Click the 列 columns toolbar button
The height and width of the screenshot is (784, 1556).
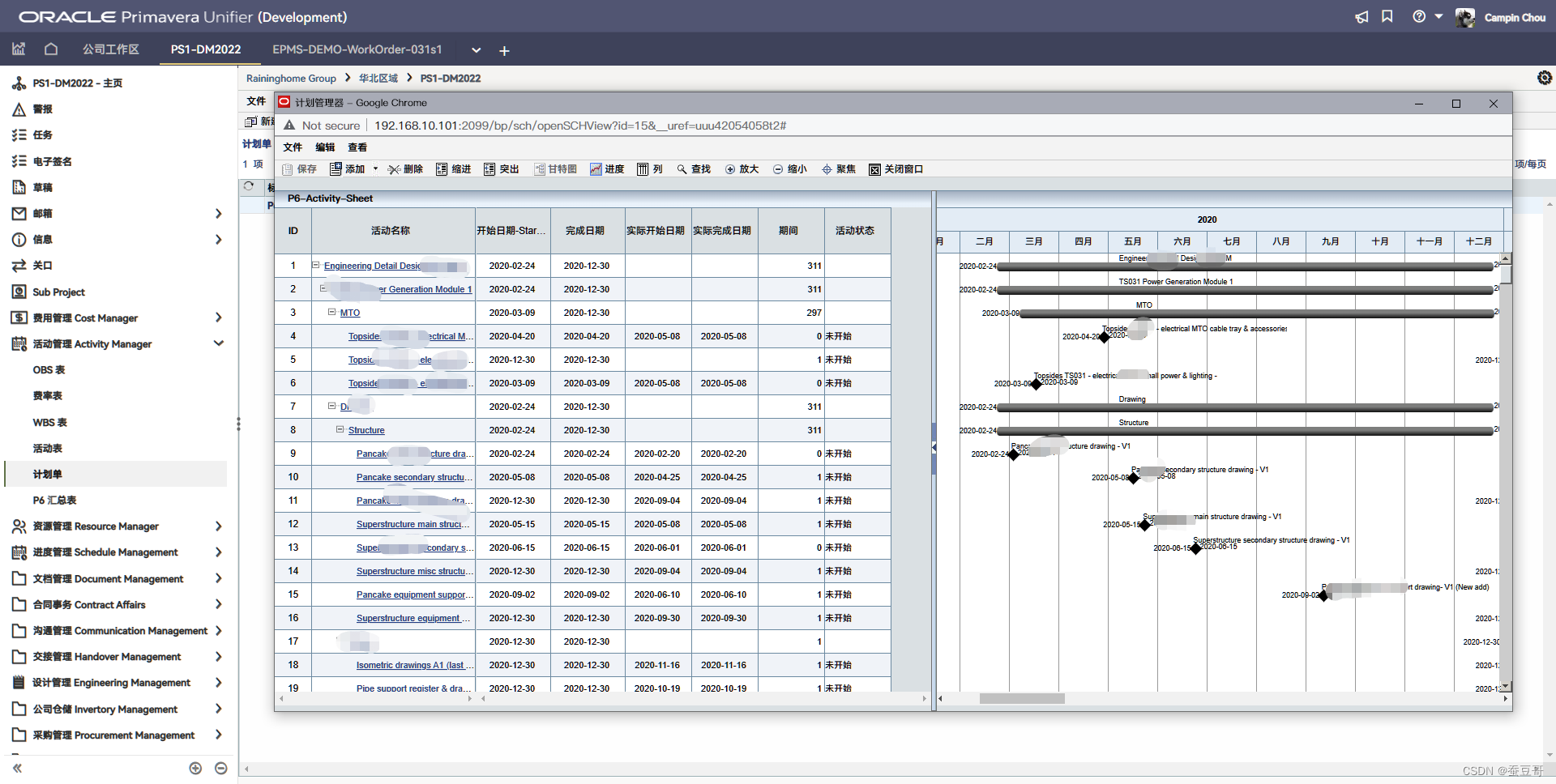point(650,169)
